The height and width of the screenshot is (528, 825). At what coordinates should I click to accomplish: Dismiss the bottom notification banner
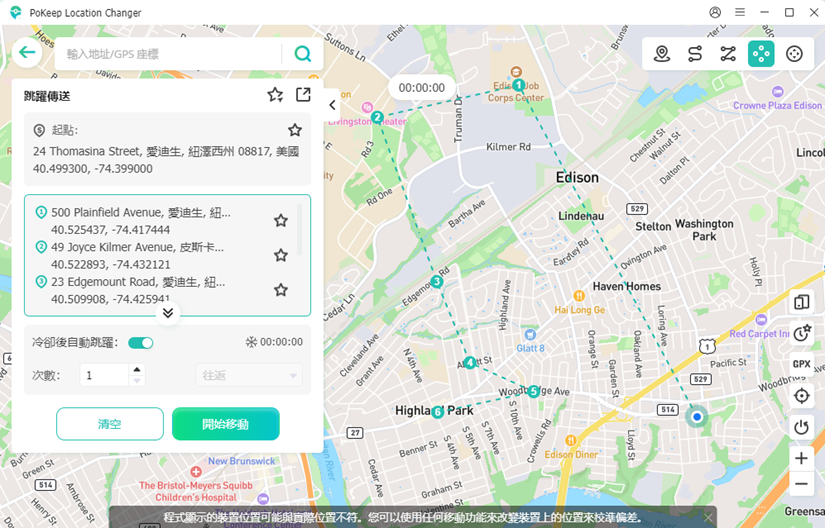[709, 517]
